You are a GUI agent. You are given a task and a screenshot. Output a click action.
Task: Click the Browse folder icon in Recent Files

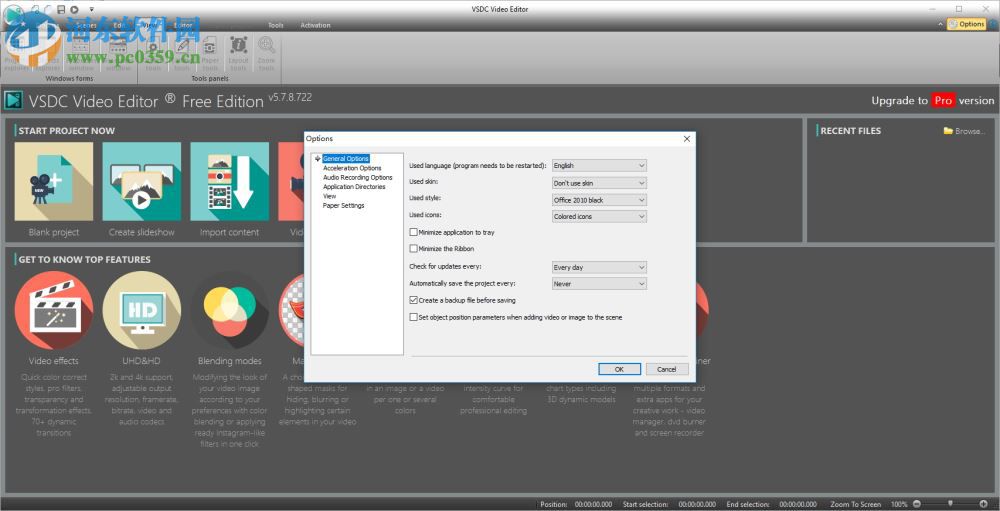tap(948, 131)
